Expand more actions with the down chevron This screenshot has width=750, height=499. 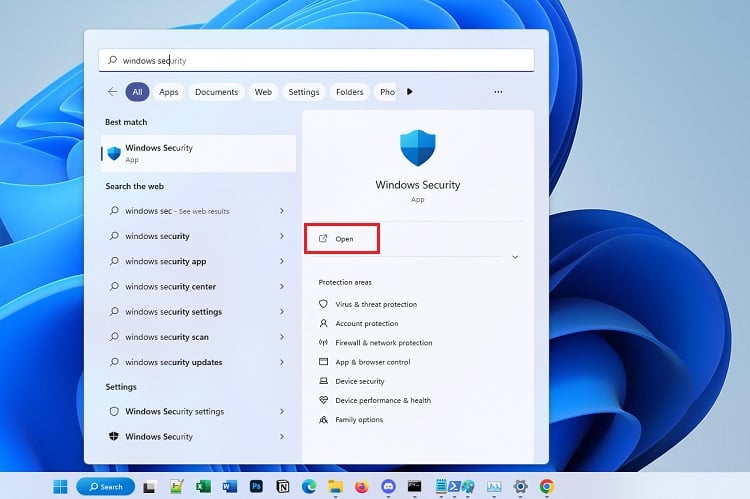coord(515,257)
